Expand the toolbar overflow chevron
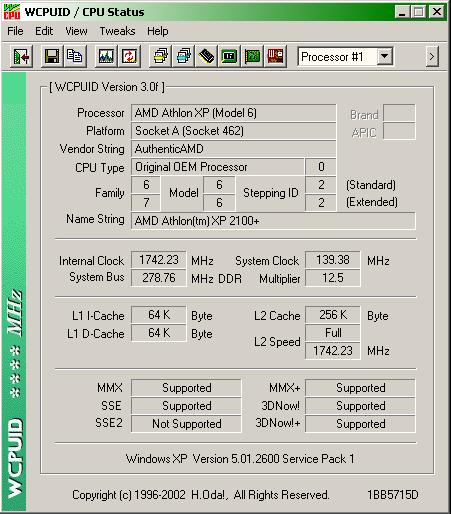The image size is (451, 514). 432,57
